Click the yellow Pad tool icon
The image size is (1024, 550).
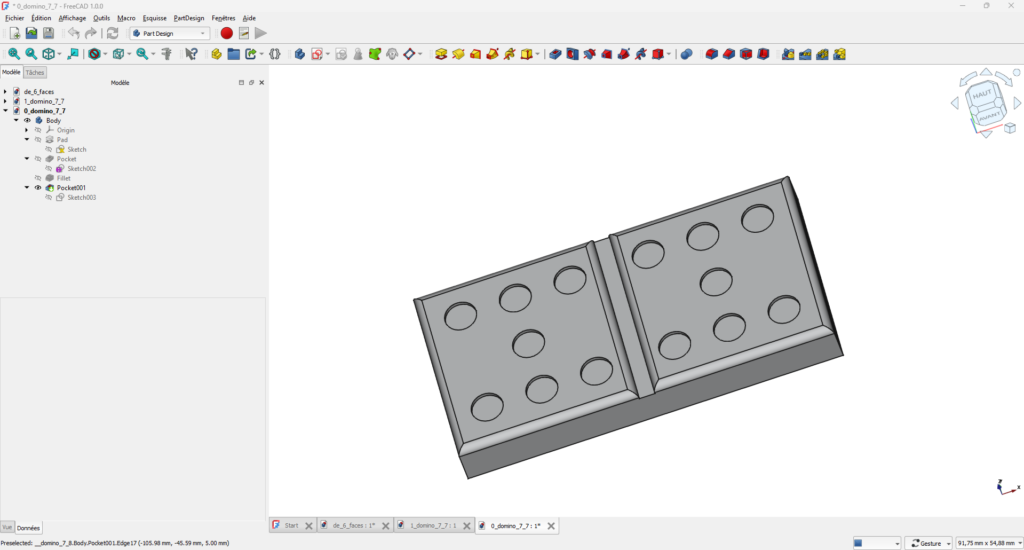(441, 54)
